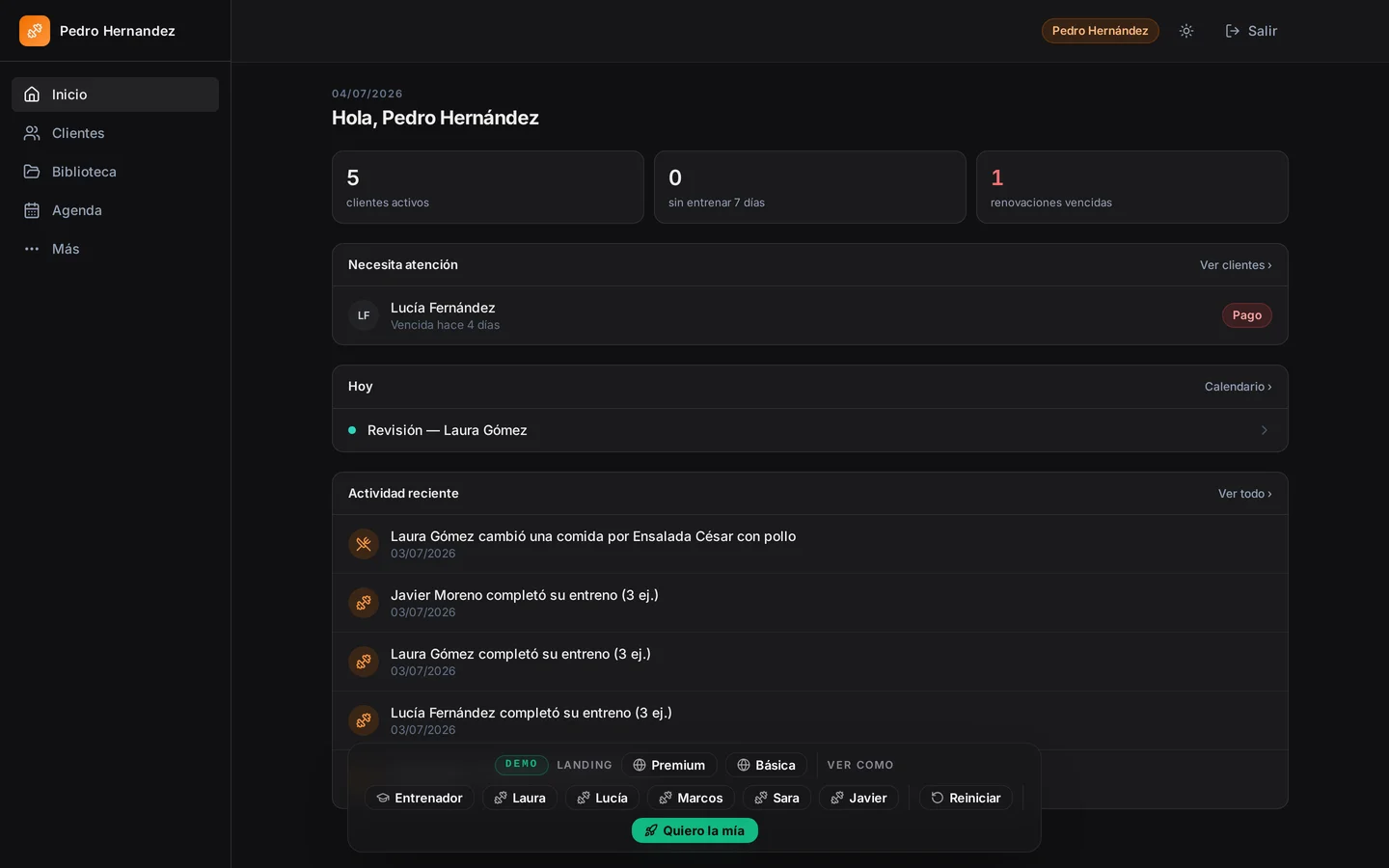Open Revisión — Laura Gómez event

[810, 430]
